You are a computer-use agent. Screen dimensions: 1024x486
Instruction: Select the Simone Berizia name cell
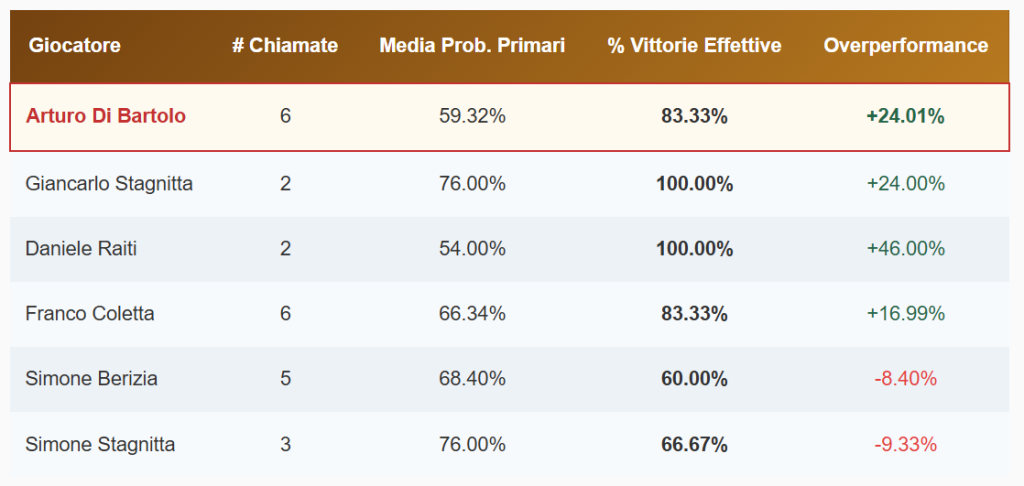coord(91,379)
